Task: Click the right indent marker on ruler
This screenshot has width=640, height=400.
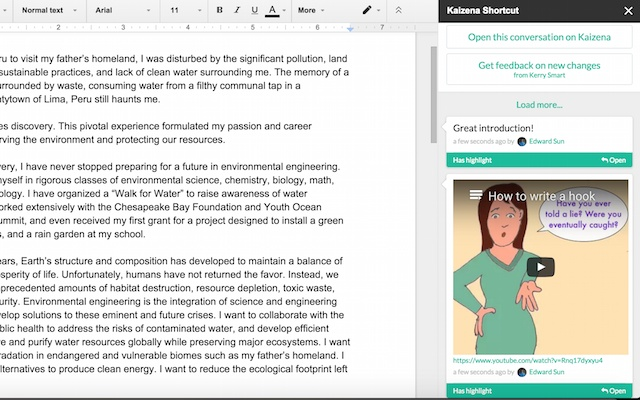Action: [350, 29]
